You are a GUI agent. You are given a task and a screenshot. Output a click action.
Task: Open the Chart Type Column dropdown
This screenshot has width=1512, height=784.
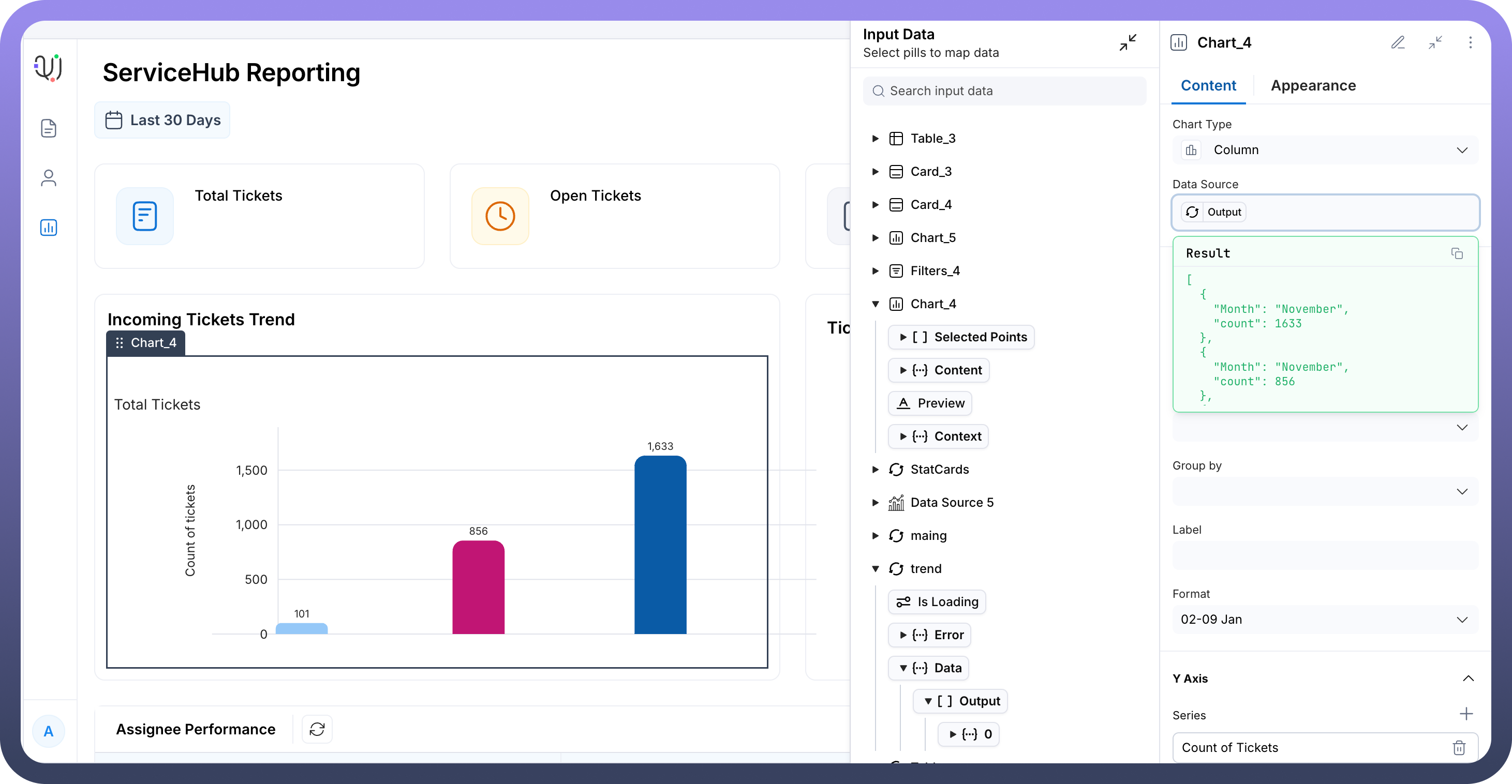tap(1325, 150)
